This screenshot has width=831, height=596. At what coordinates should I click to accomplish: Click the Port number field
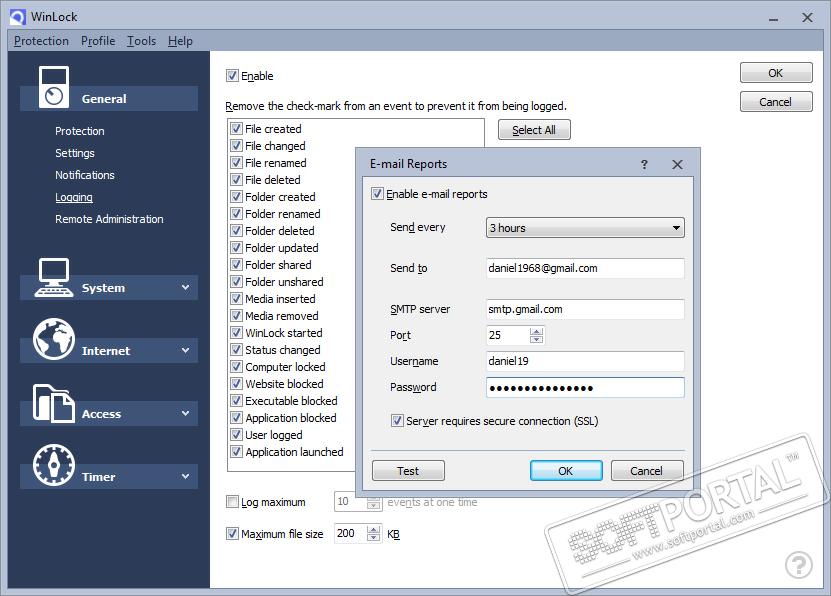(508, 335)
